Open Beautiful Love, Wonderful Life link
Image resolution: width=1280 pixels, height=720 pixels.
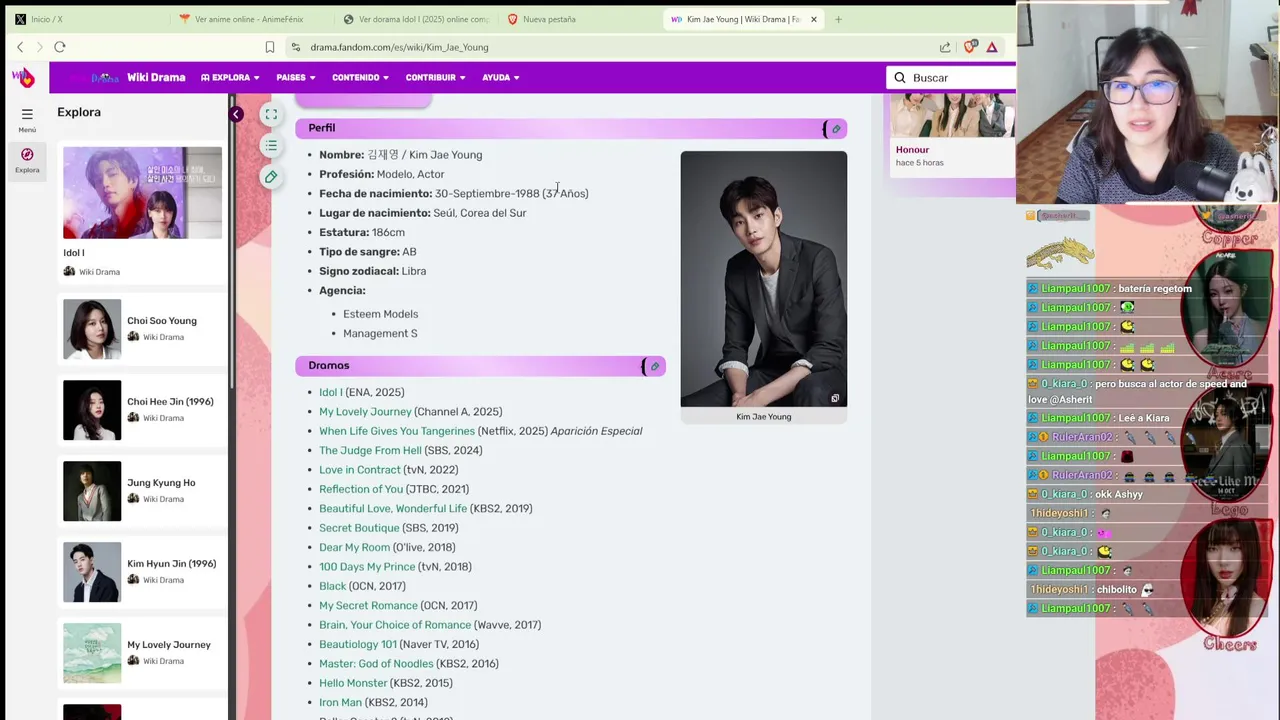(x=393, y=509)
